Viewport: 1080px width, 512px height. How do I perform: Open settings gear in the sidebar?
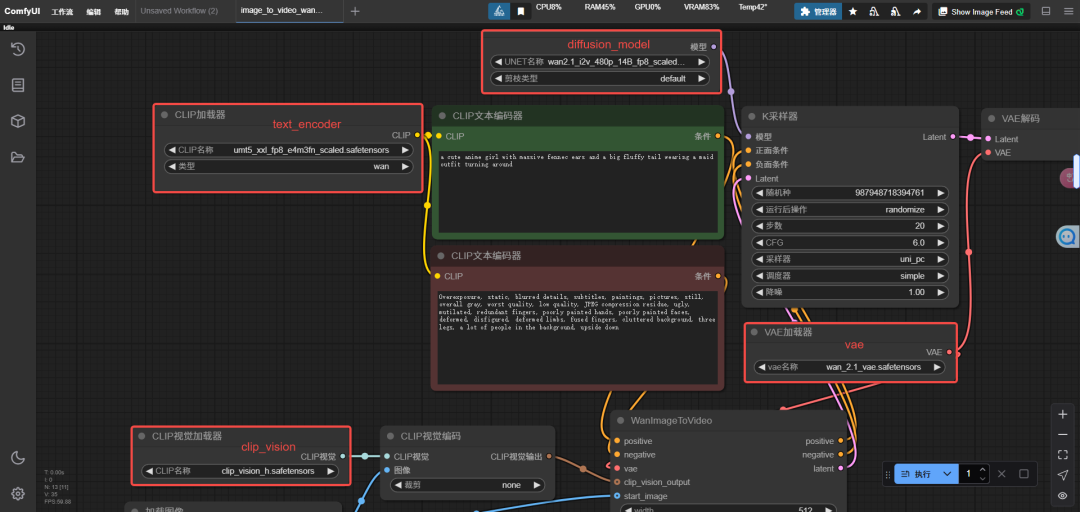(x=18, y=493)
